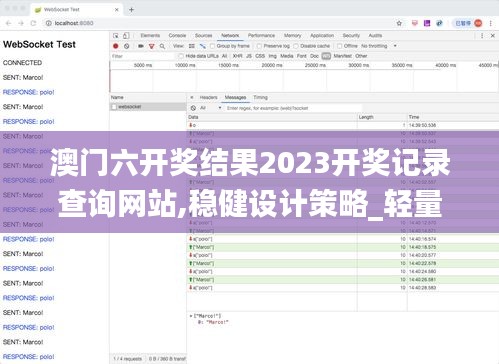Screen dimensions: 499x364
Task: Open the Performance tab
Action: tap(261, 35)
